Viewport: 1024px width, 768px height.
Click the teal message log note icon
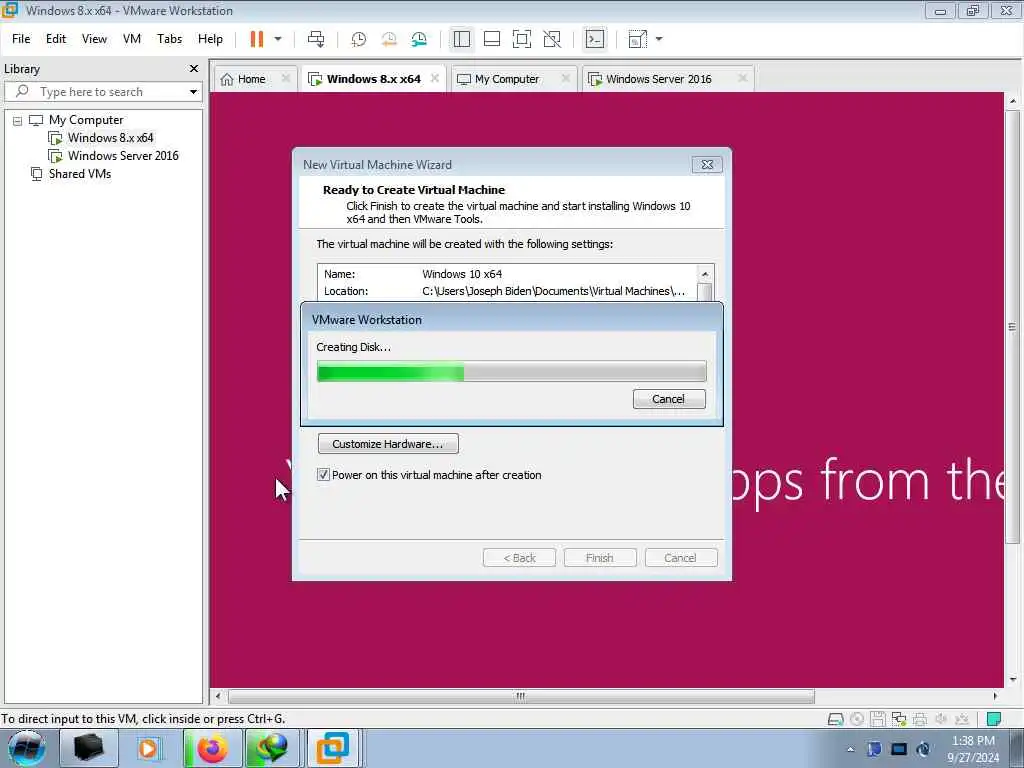(993, 719)
